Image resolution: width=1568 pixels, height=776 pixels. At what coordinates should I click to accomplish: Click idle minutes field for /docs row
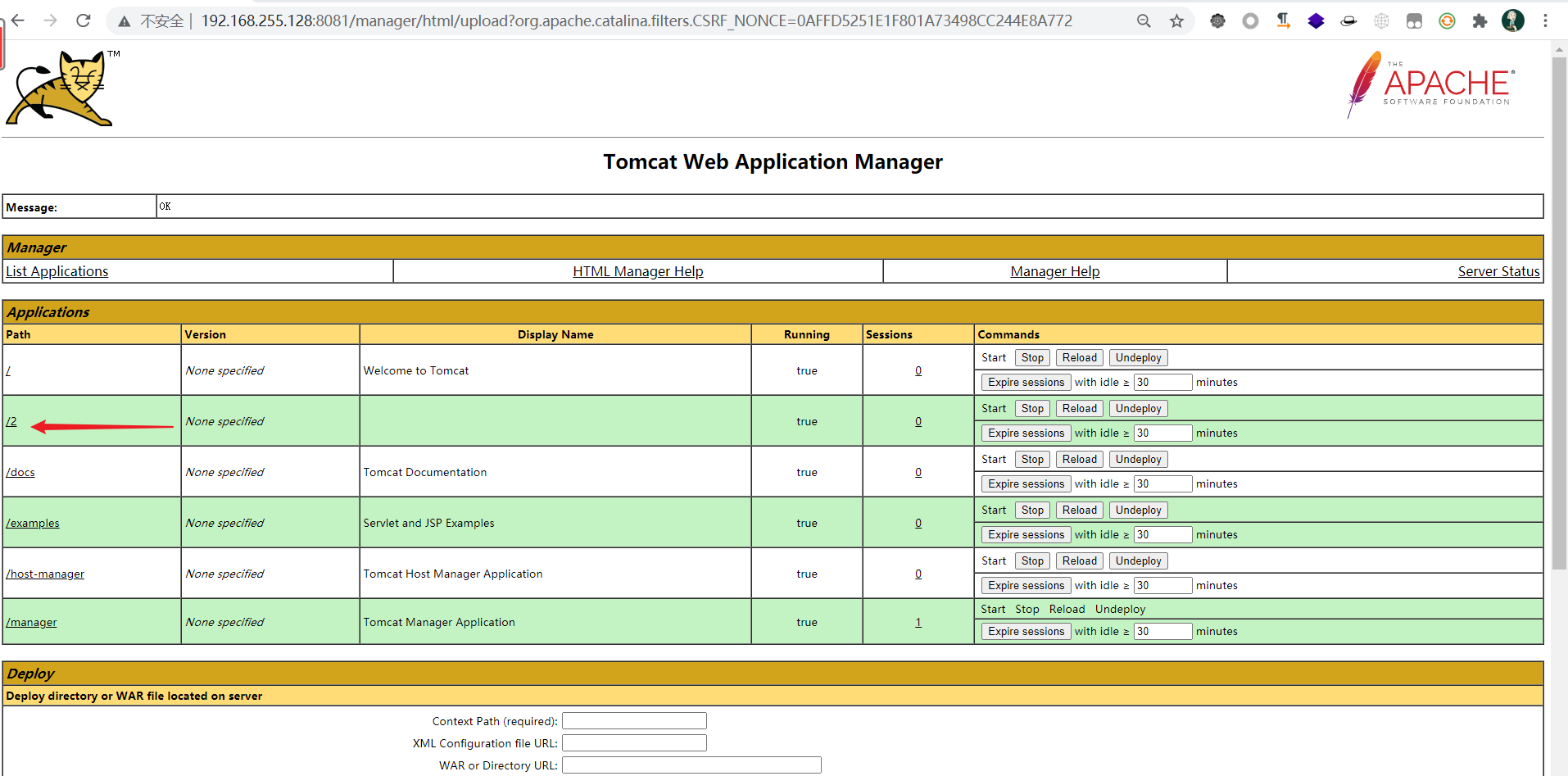tap(1162, 483)
